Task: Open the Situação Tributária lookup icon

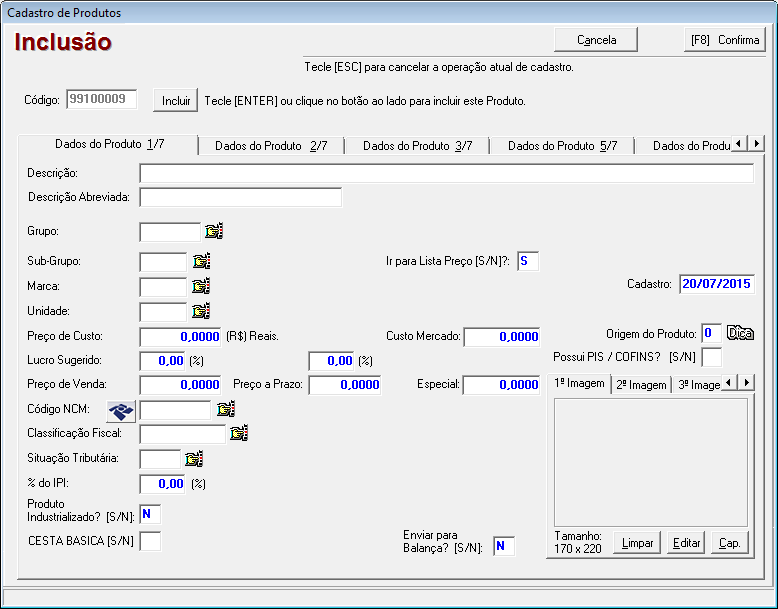Action: pos(194,459)
